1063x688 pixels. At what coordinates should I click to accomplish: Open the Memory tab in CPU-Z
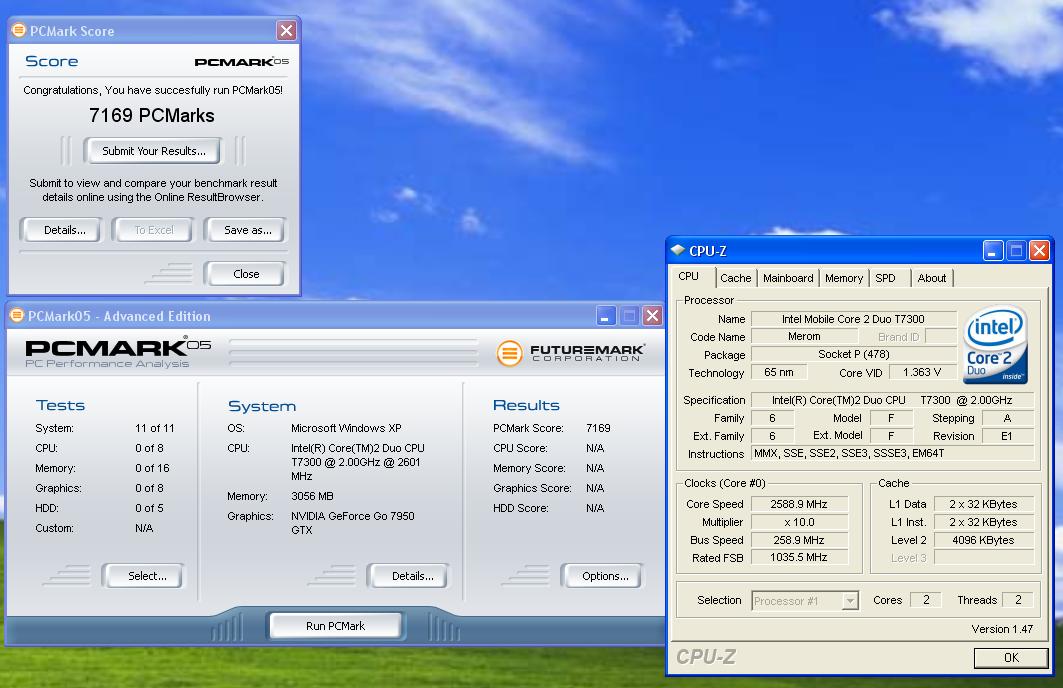coord(844,278)
